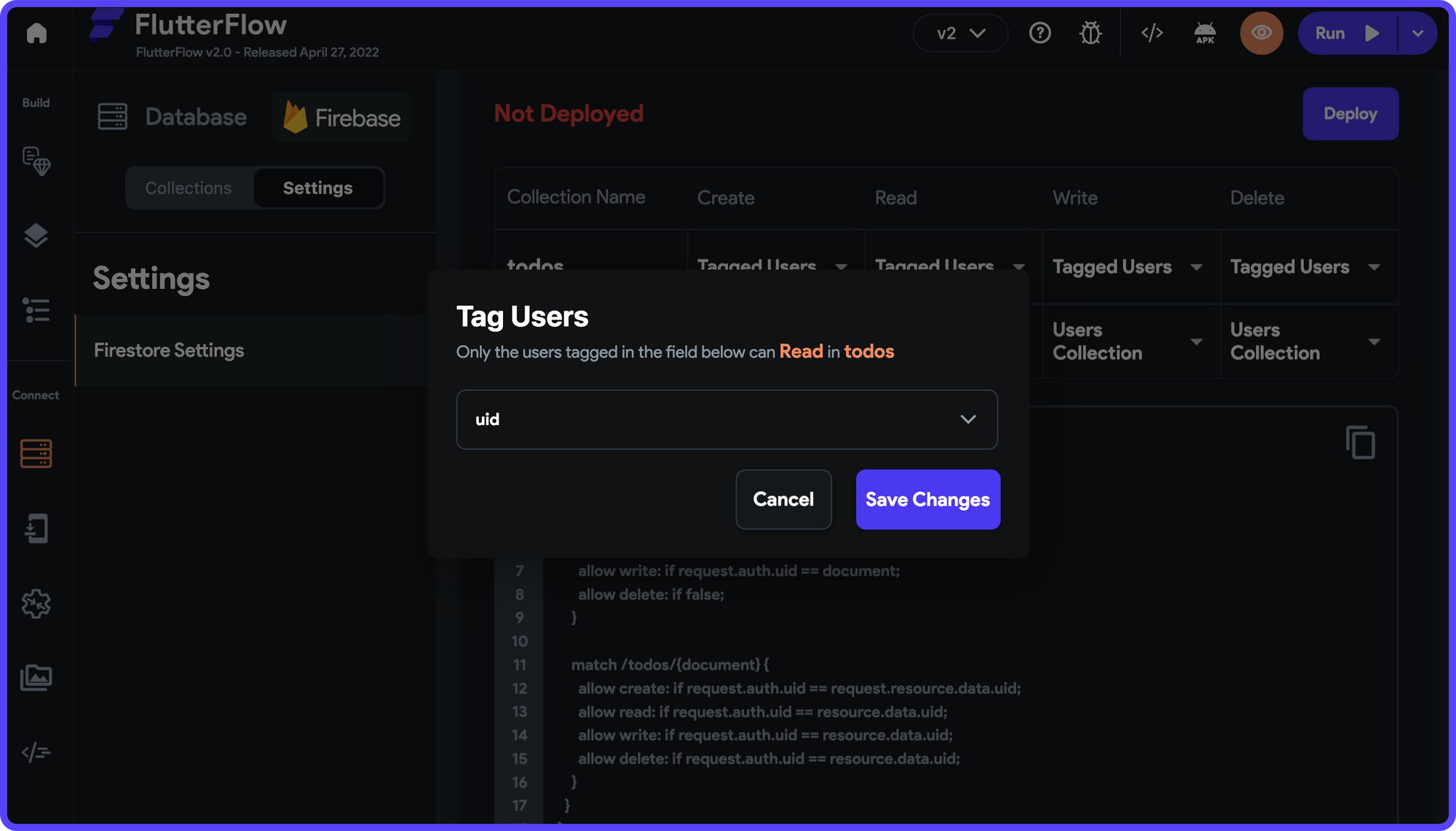
Task: Select Firestore Settings in the list
Action: (x=169, y=350)
